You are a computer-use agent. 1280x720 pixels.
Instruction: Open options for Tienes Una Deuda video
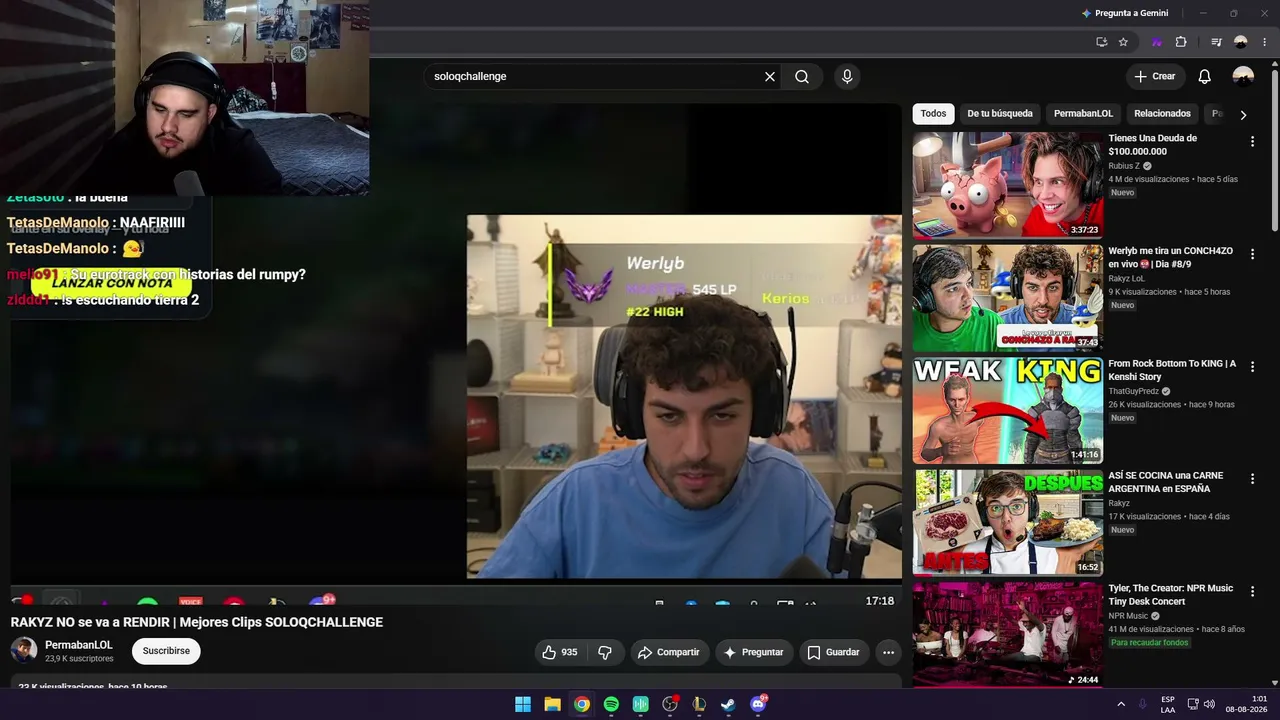click(x=1252, y=142)
